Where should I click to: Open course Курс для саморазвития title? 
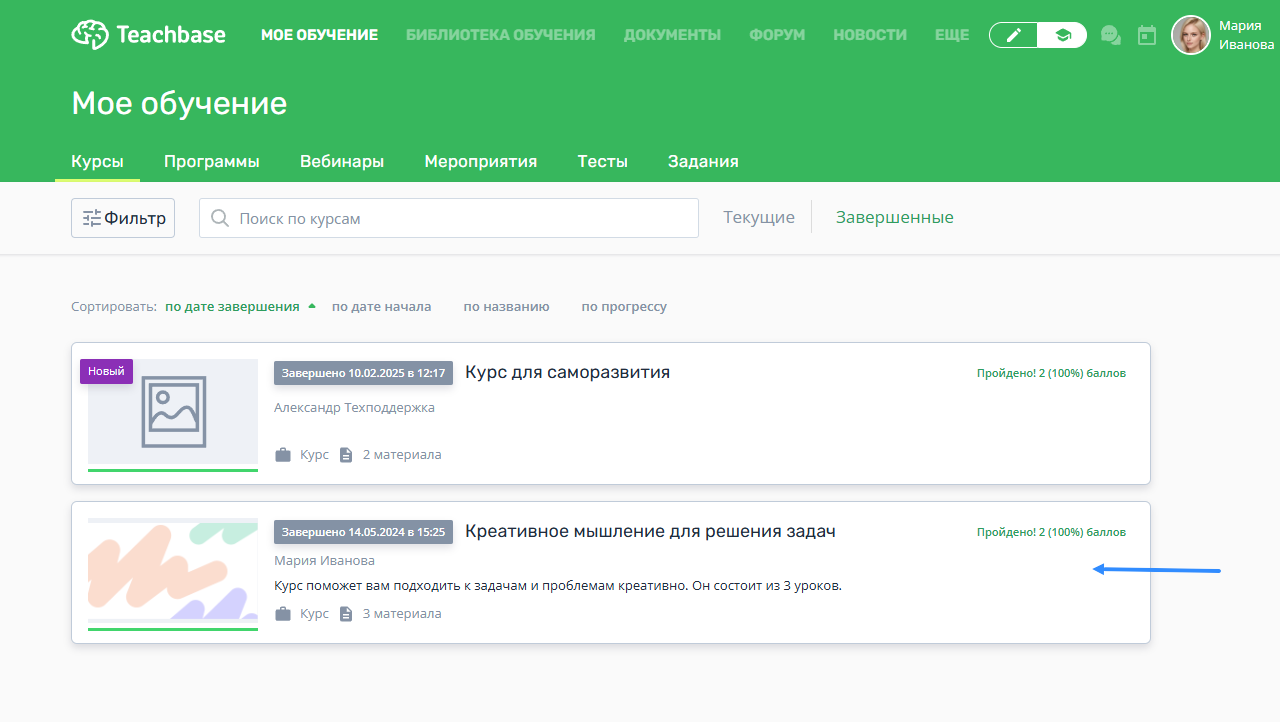[568, 372]
